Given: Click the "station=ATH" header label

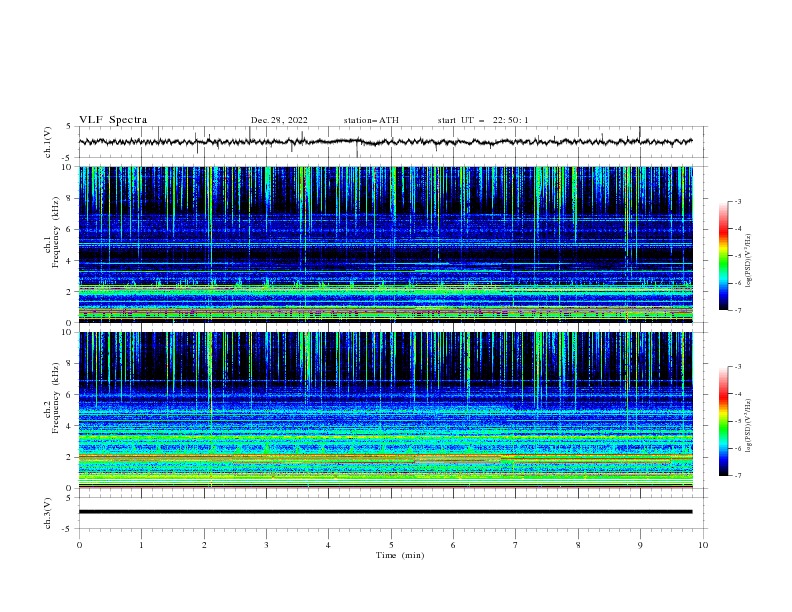Looking at the screenshot, I should click(371, 120).
